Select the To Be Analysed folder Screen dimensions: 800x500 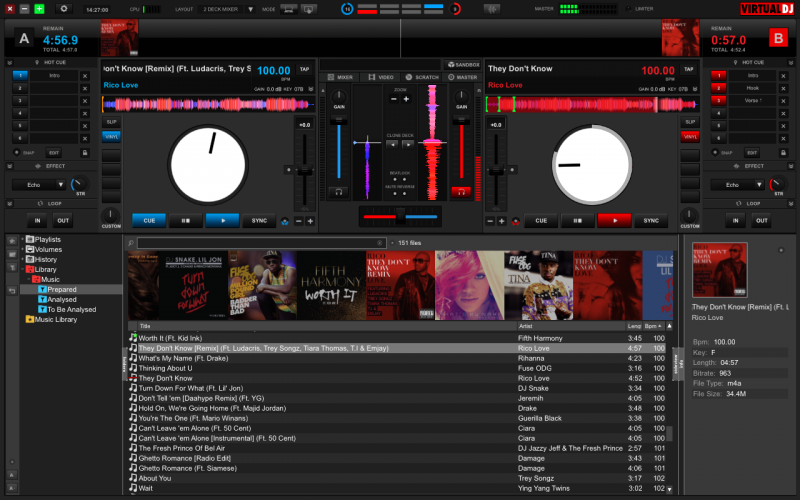[71, 309]
